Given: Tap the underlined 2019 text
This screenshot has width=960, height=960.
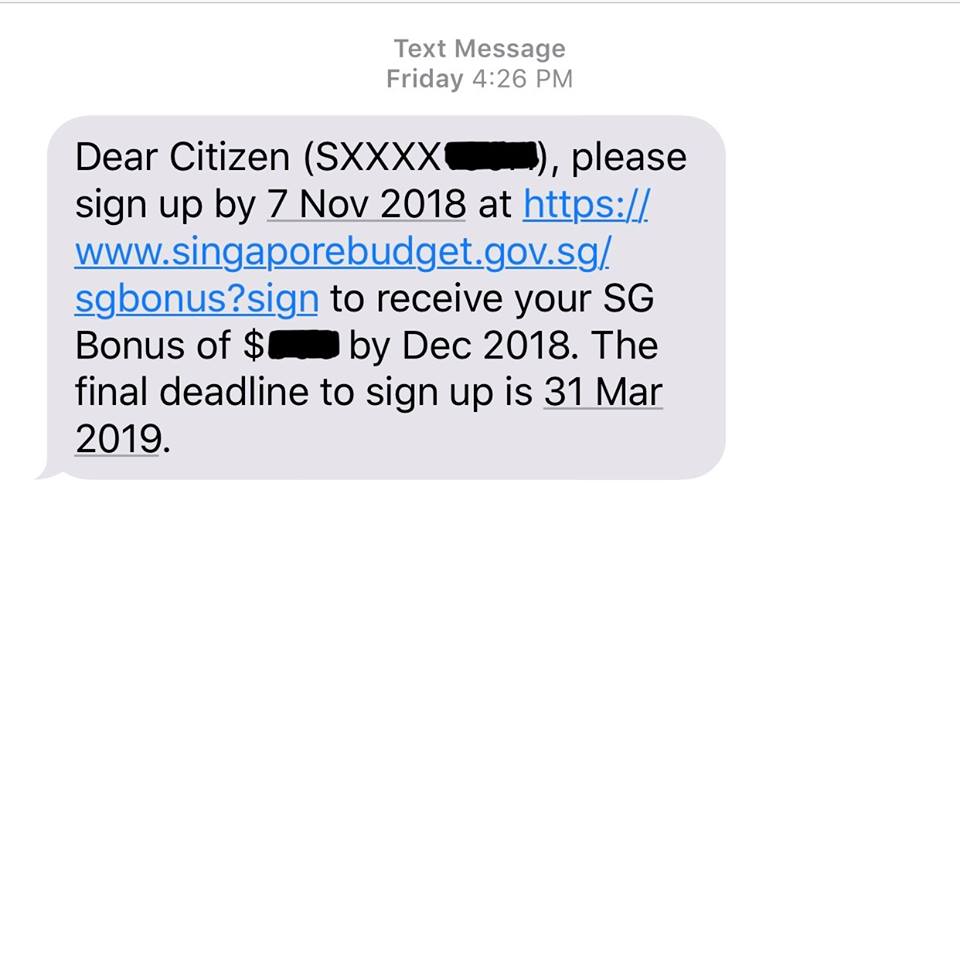Looking at the screenshot, I should [119, 439].
